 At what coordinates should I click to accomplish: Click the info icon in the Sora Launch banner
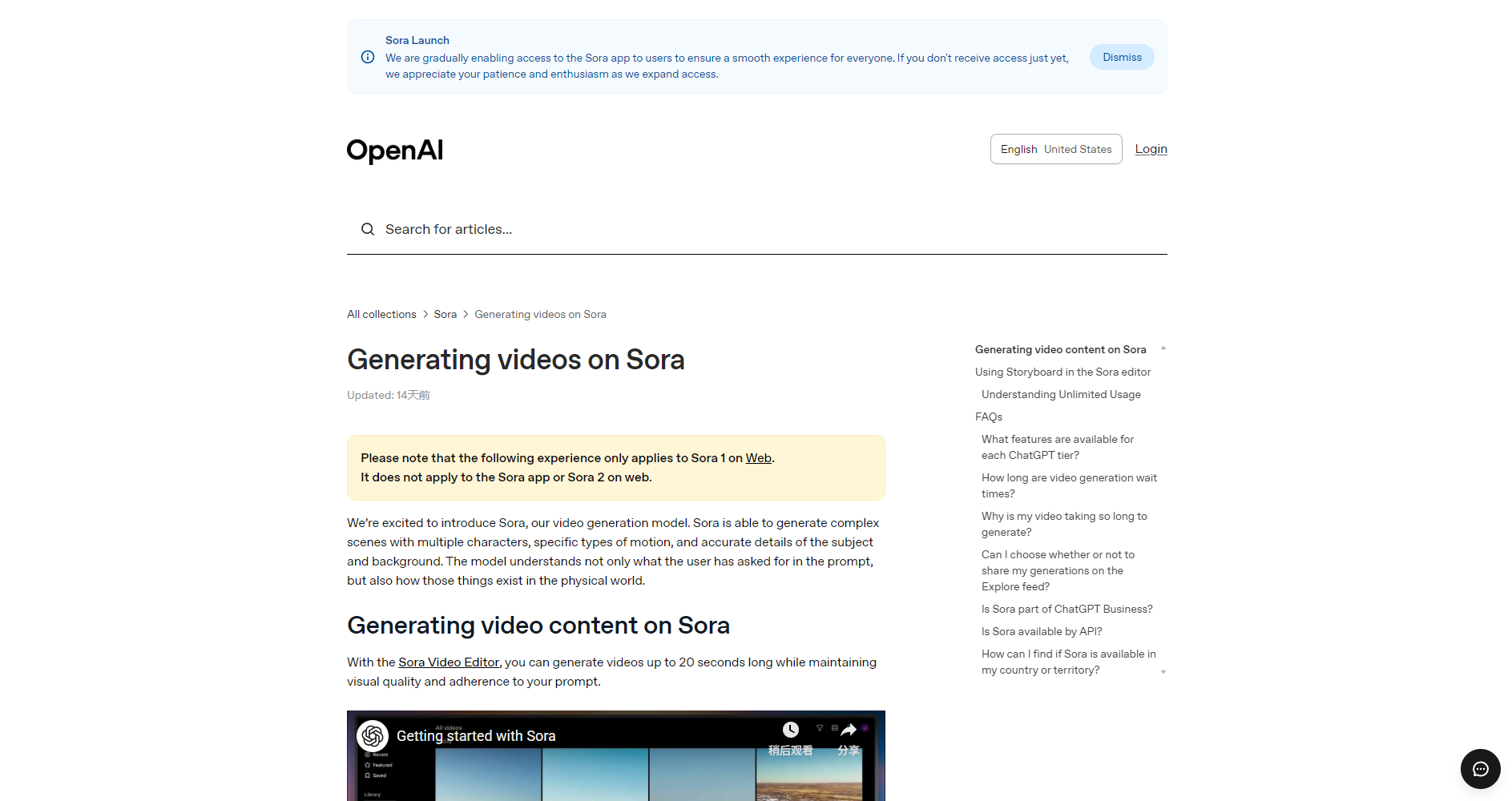[x=368, y=57]
